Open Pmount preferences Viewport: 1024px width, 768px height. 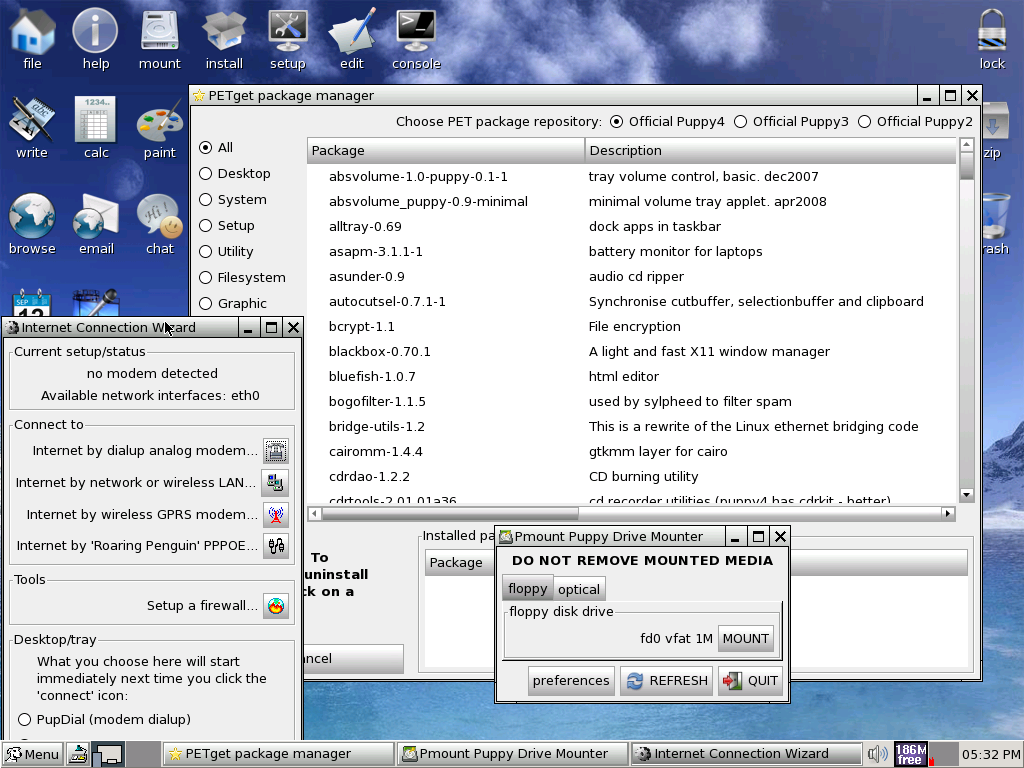[571, 681]
